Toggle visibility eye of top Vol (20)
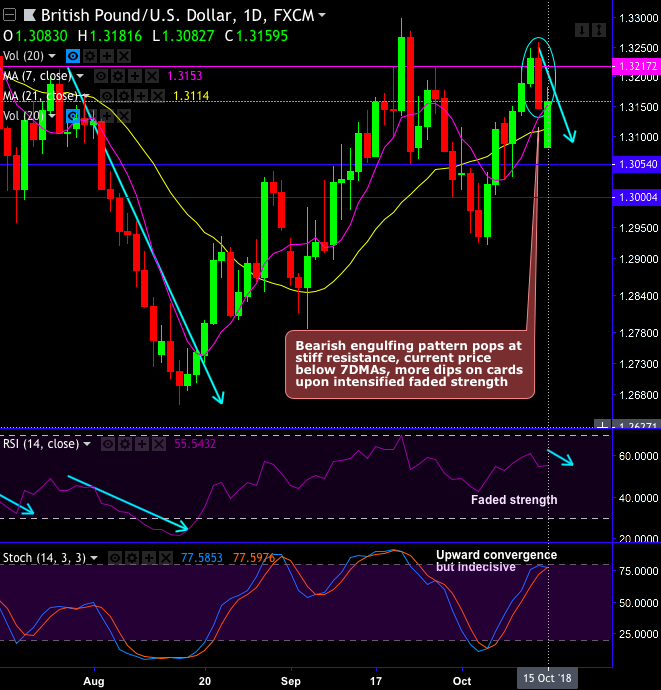This screenshot has height=690, width=661. pos(73,56)
